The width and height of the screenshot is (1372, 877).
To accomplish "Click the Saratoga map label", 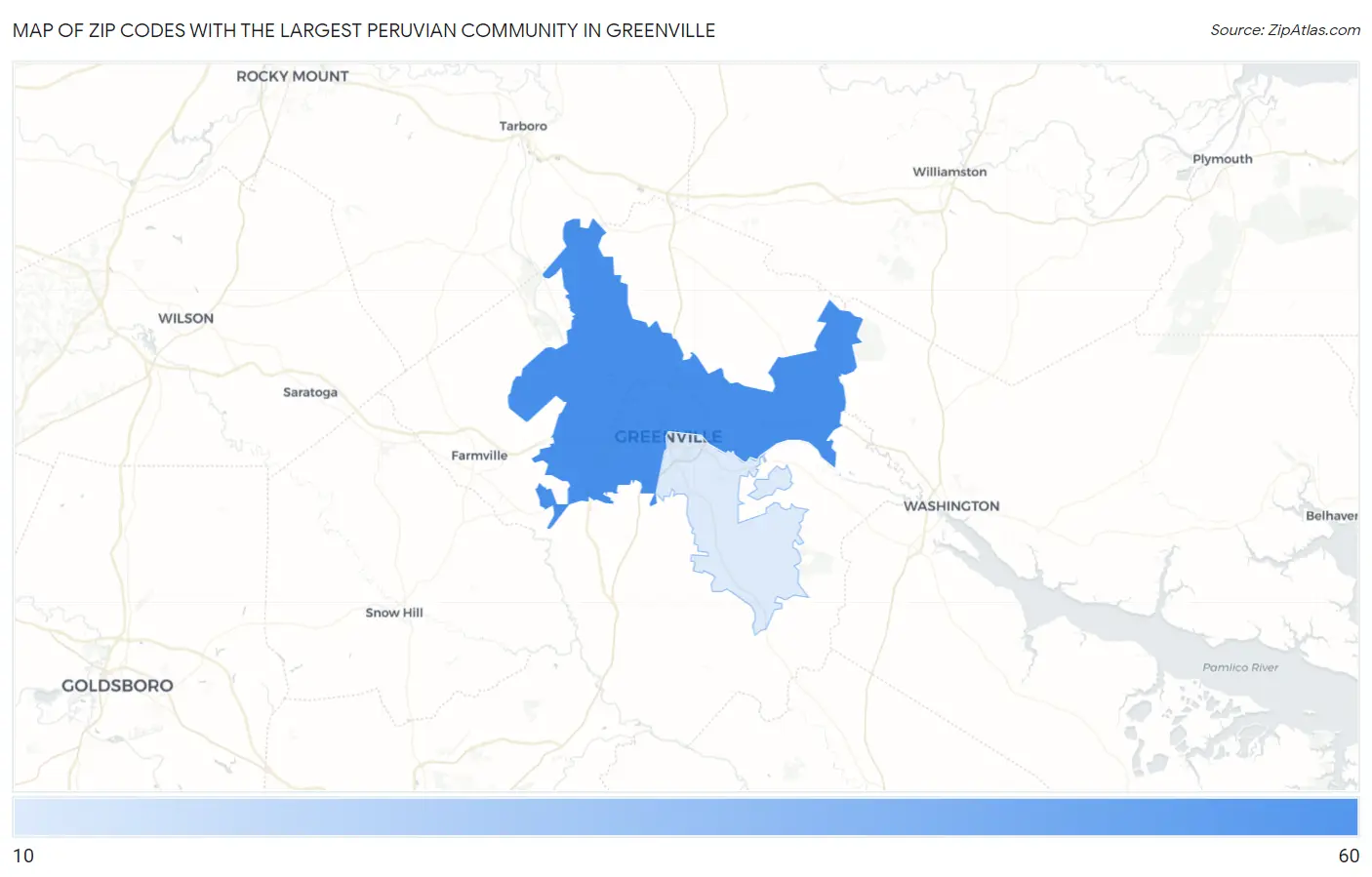I will 310,392.
